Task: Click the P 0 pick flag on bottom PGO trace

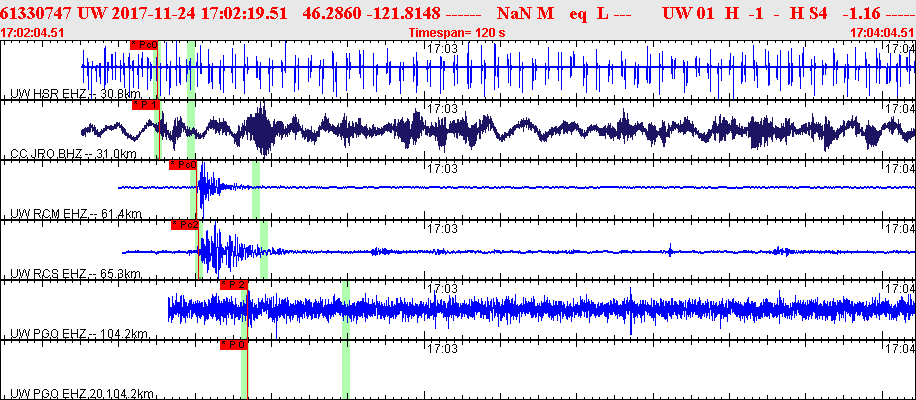Action: tap(234, 345)
